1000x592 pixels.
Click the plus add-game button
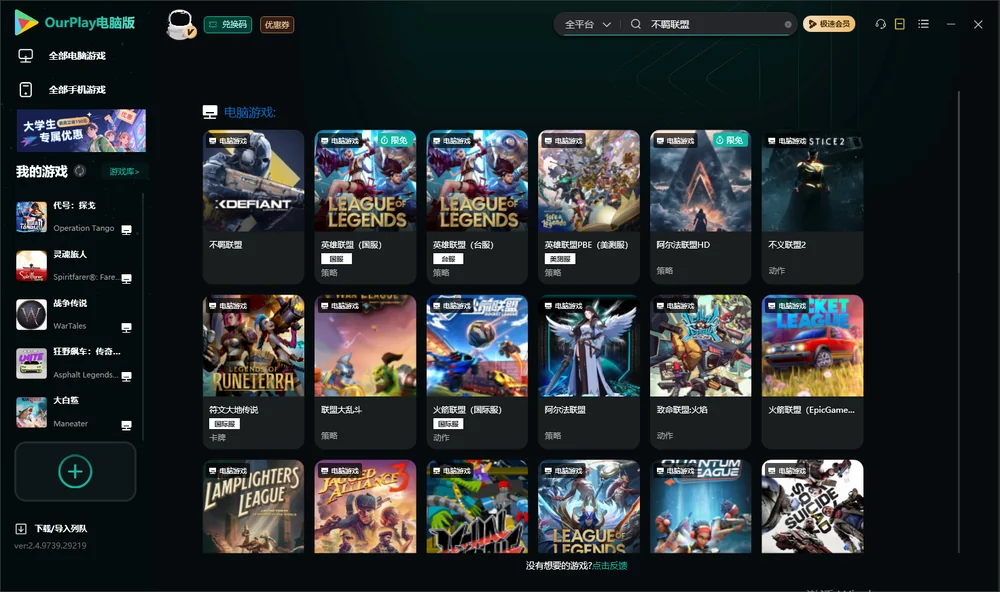(75, 471)
